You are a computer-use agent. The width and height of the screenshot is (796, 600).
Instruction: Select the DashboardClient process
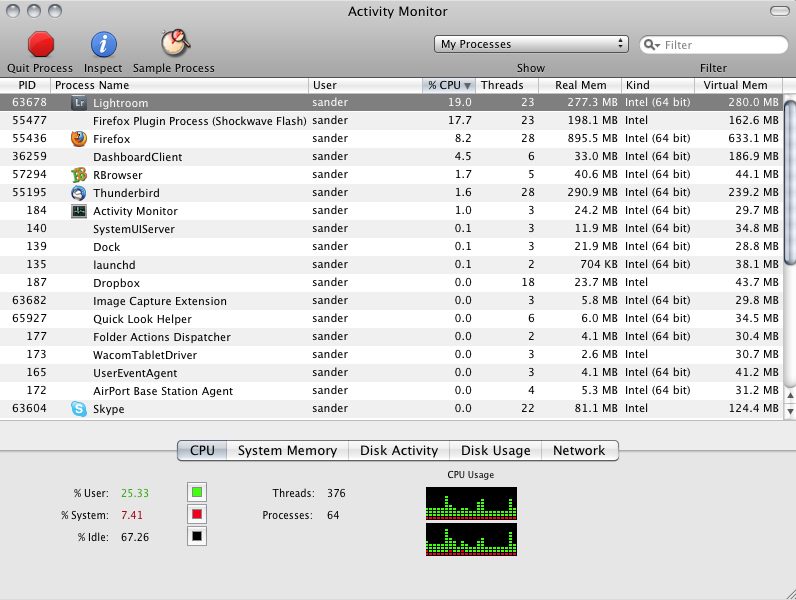[391, 156]
